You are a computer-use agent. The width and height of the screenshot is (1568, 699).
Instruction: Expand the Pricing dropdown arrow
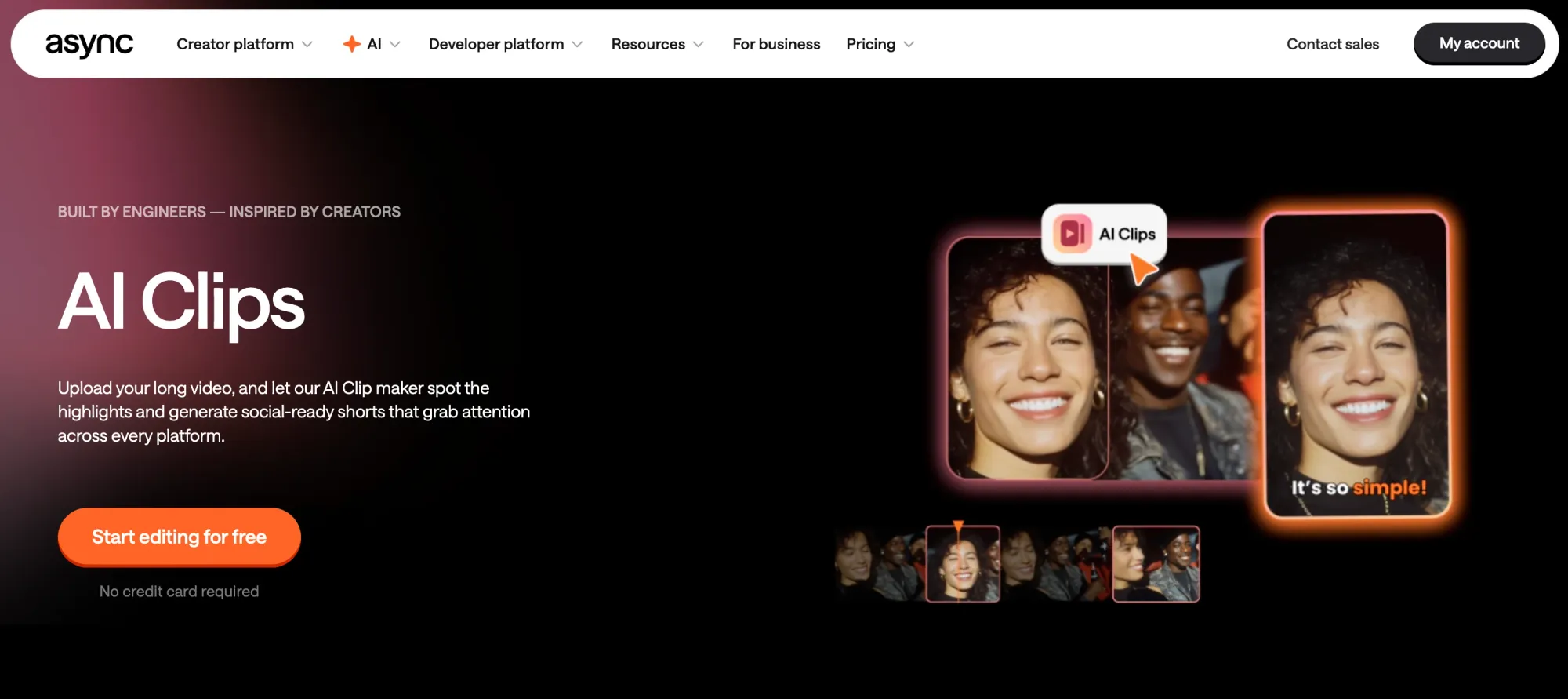pos(909,45)
